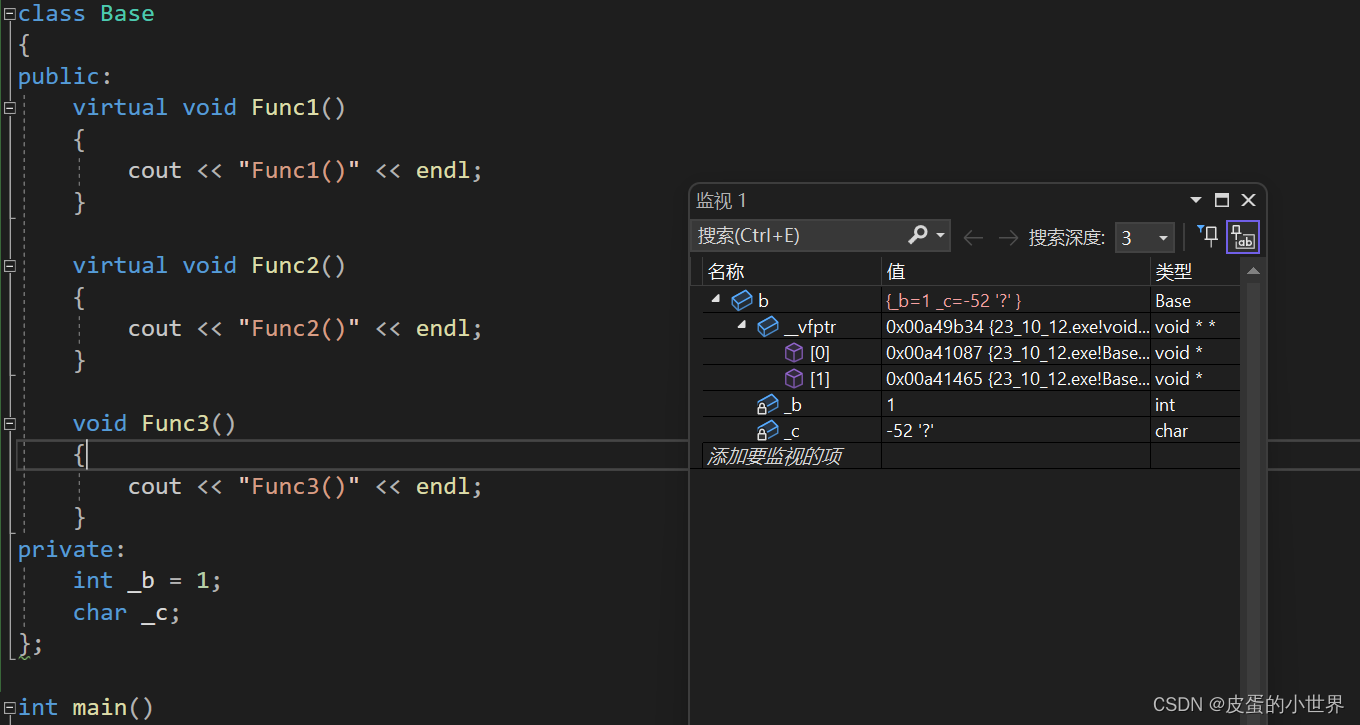
Task: Collapse the __vfptr node
Action: pyautogui.click(x=741, y=325)
